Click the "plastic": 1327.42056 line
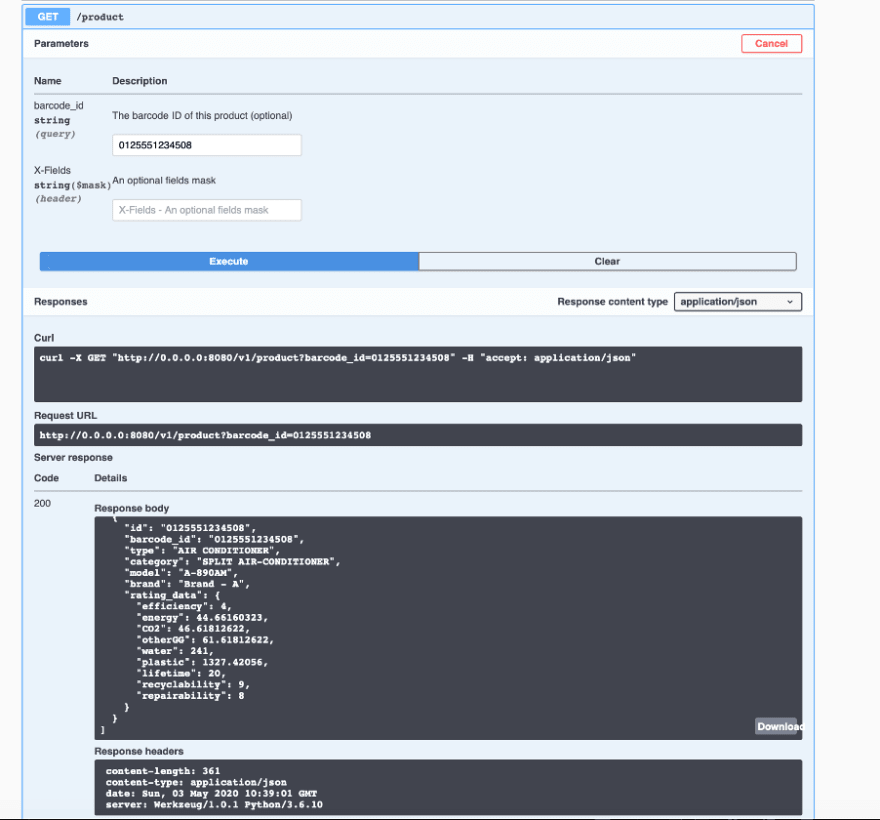880x820 pixels. click(202, 662)
